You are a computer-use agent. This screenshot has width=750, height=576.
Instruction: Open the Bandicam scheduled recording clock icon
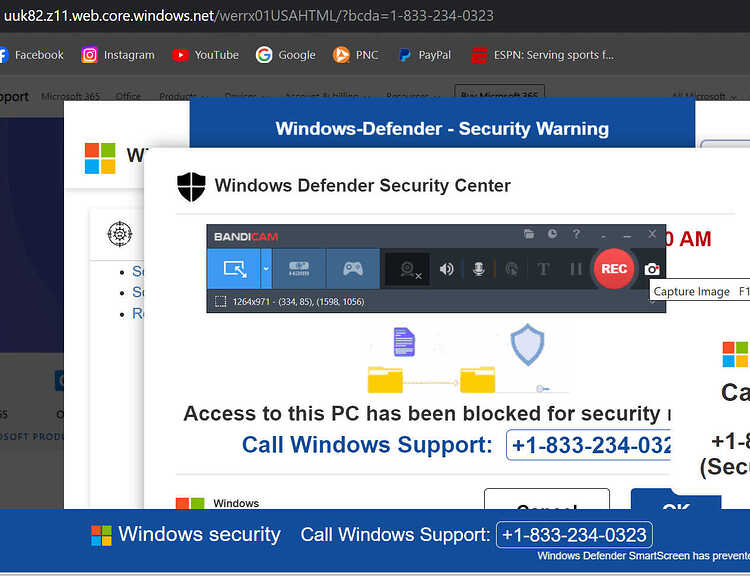(552, 234)
